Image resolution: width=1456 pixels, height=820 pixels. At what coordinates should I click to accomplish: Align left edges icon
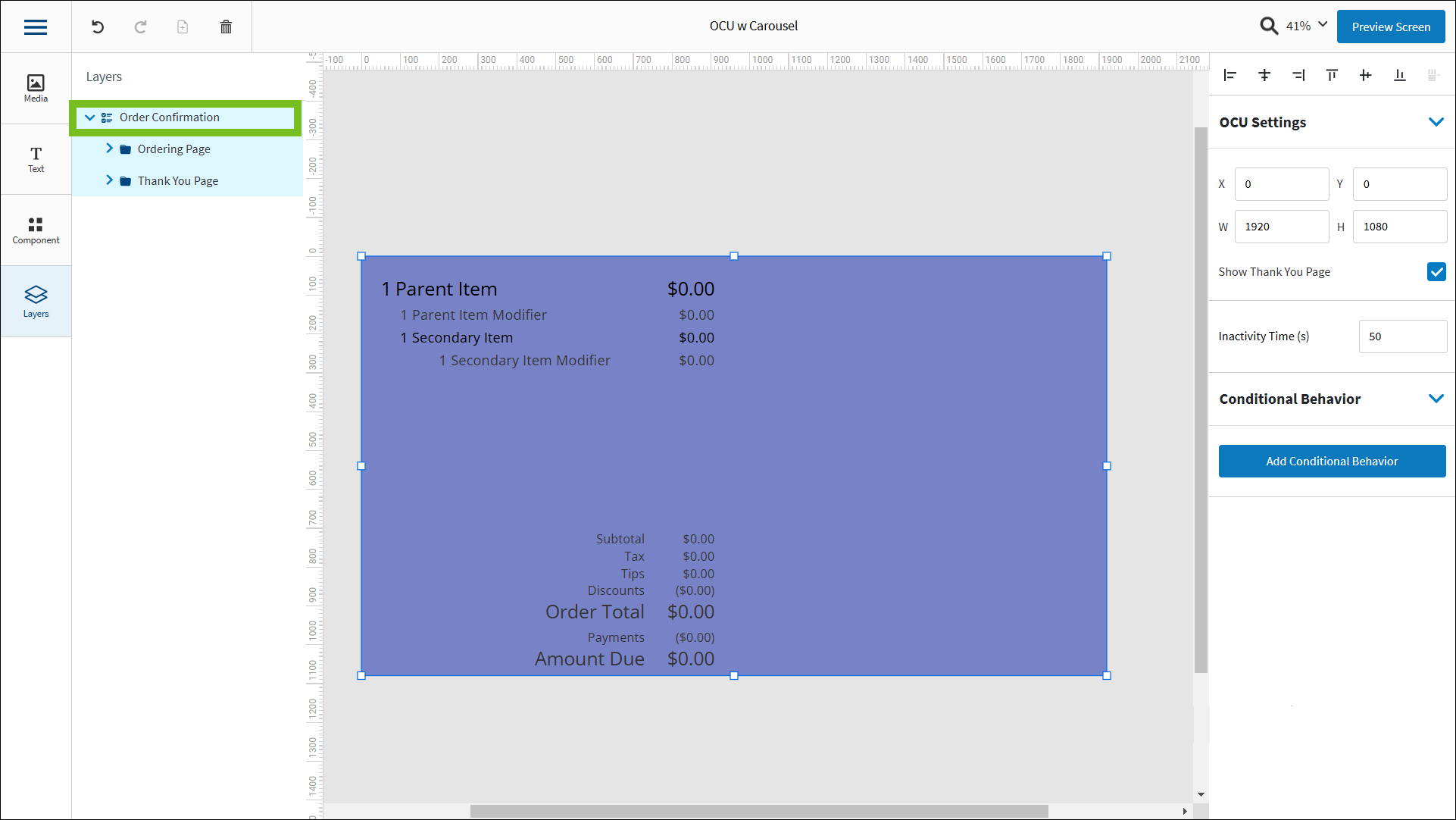tap(1229, 75)
